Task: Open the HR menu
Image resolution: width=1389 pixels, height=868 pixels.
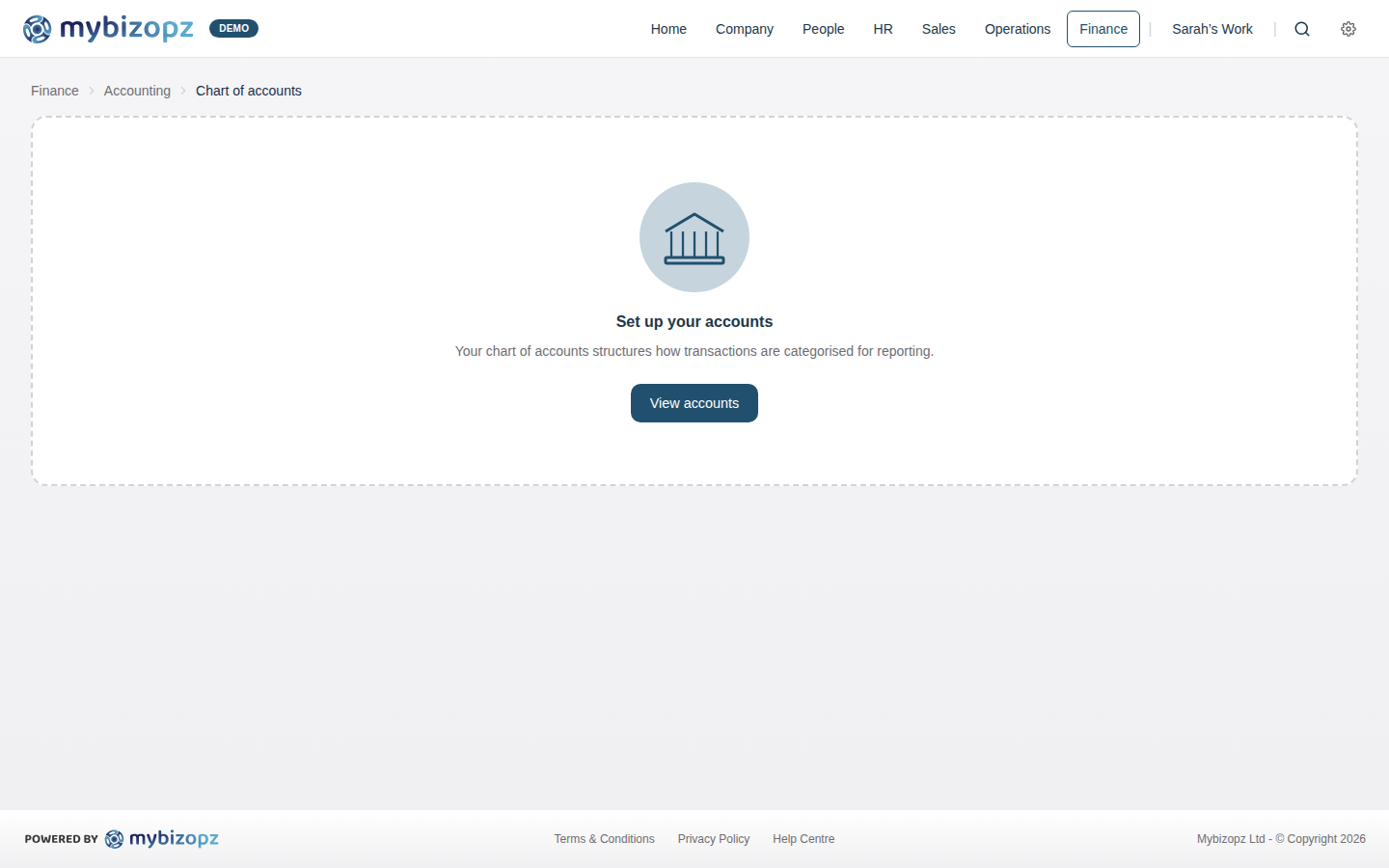Action: tap(883, 29)
